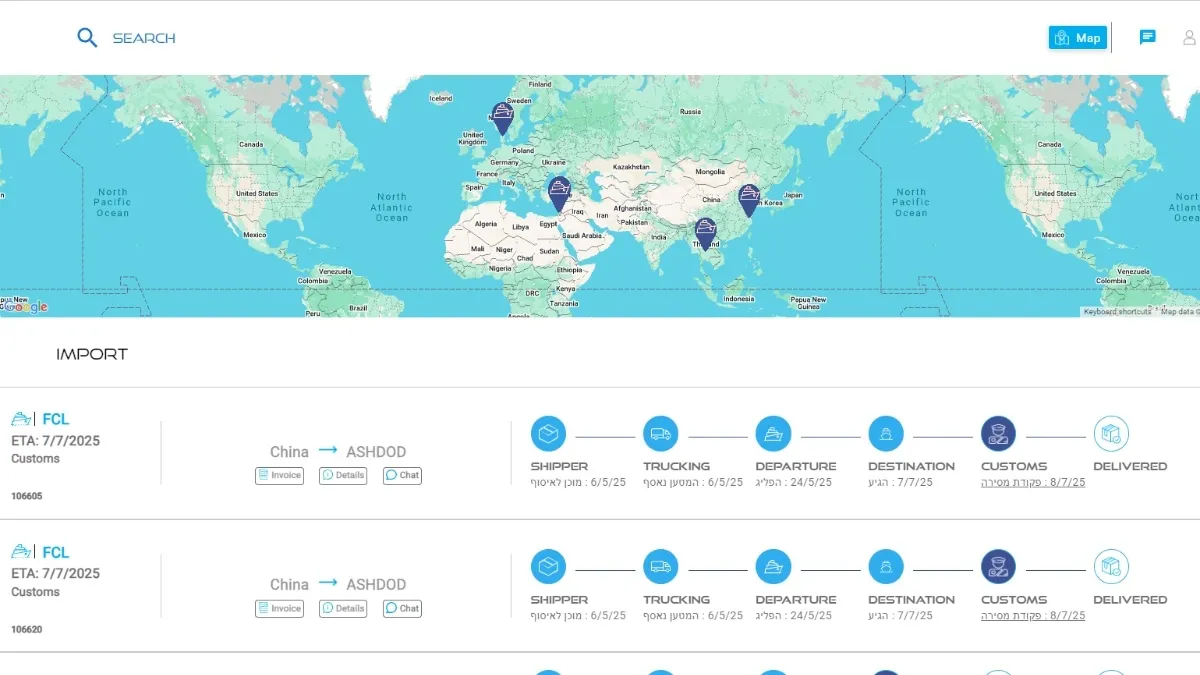Open Chat for shipment 106605
This screenshot has height=675, width=1200.
point(402,476)
